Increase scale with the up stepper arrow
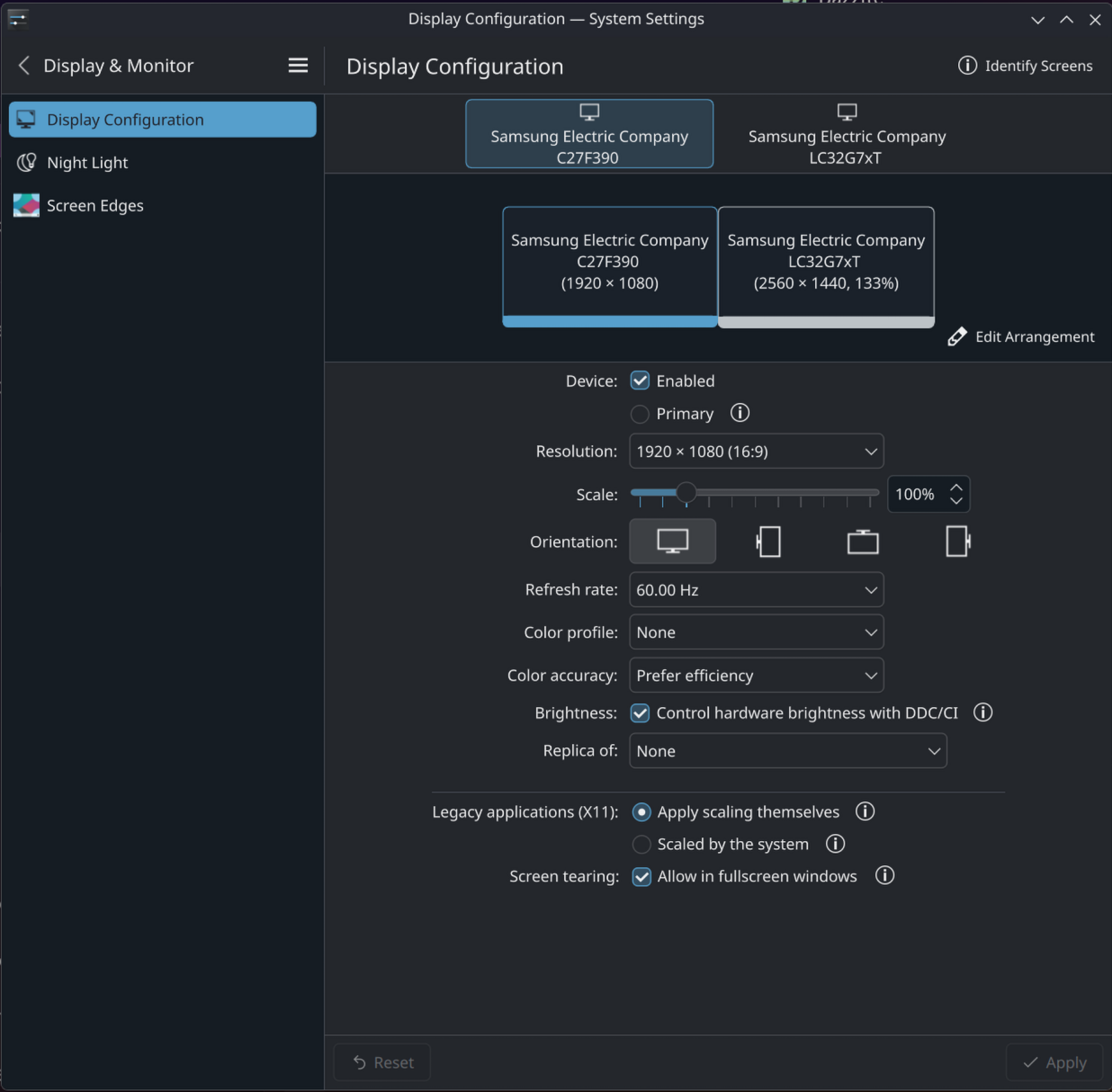1112x1092 pixels. [x=956, y=487]
